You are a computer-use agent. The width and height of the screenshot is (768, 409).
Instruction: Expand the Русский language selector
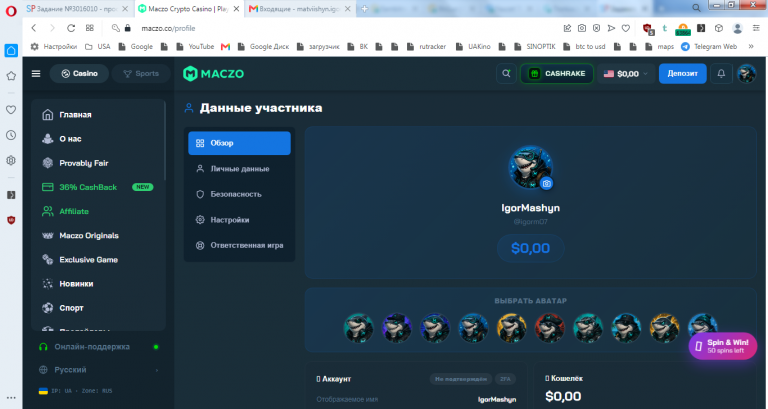pyautogui.click(x=98, y=370)
